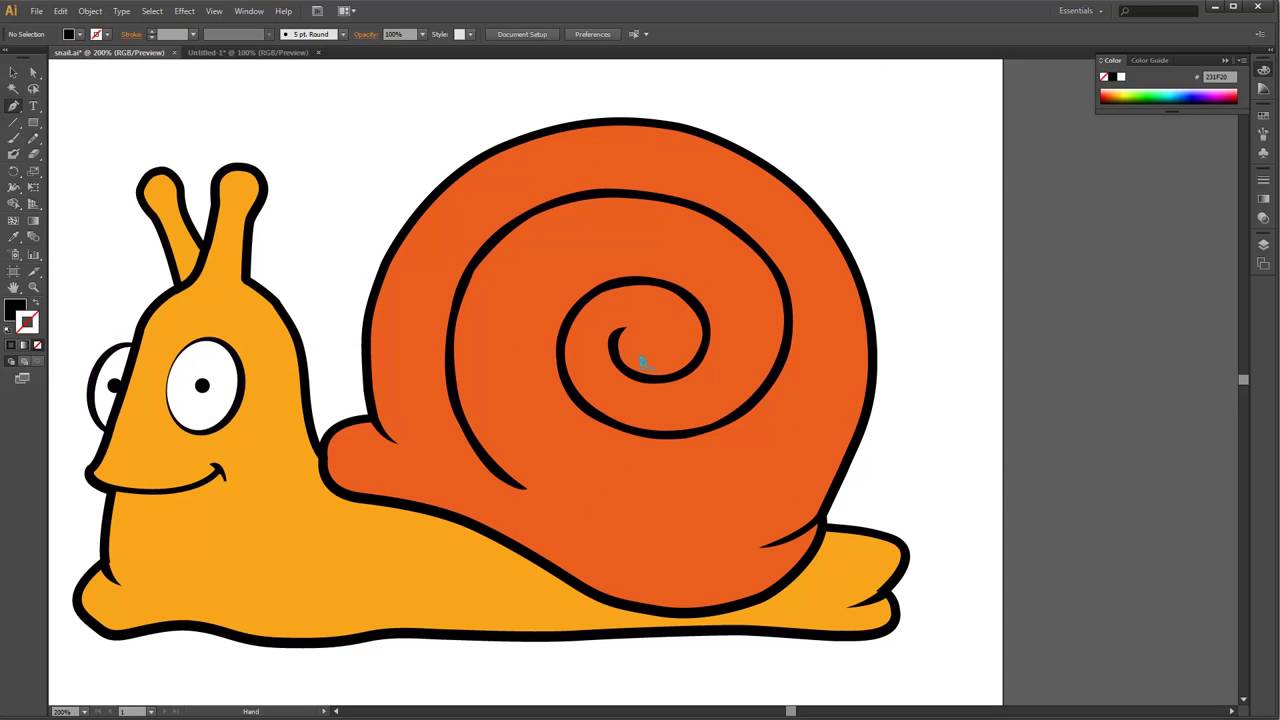Select the Line Segment tool

13,122
